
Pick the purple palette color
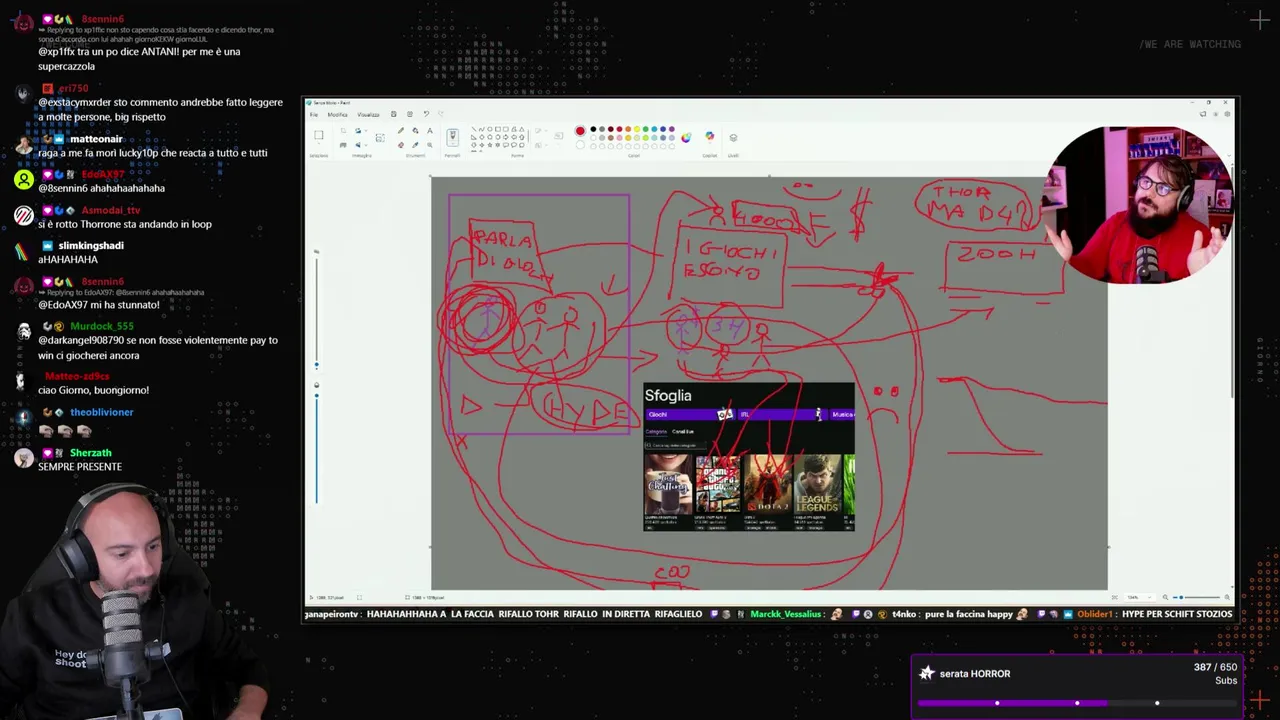point(671,129)
